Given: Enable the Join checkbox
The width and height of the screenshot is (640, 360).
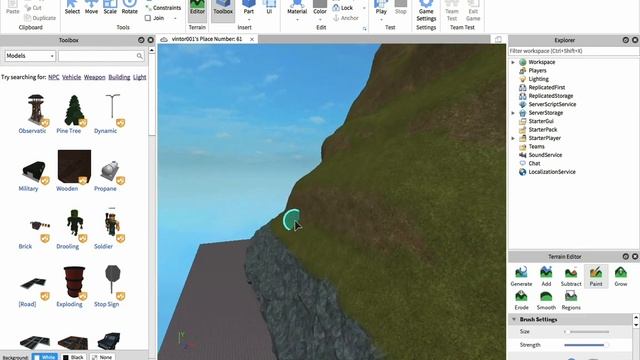Looking at the screenshot, I should pos(148,18).
